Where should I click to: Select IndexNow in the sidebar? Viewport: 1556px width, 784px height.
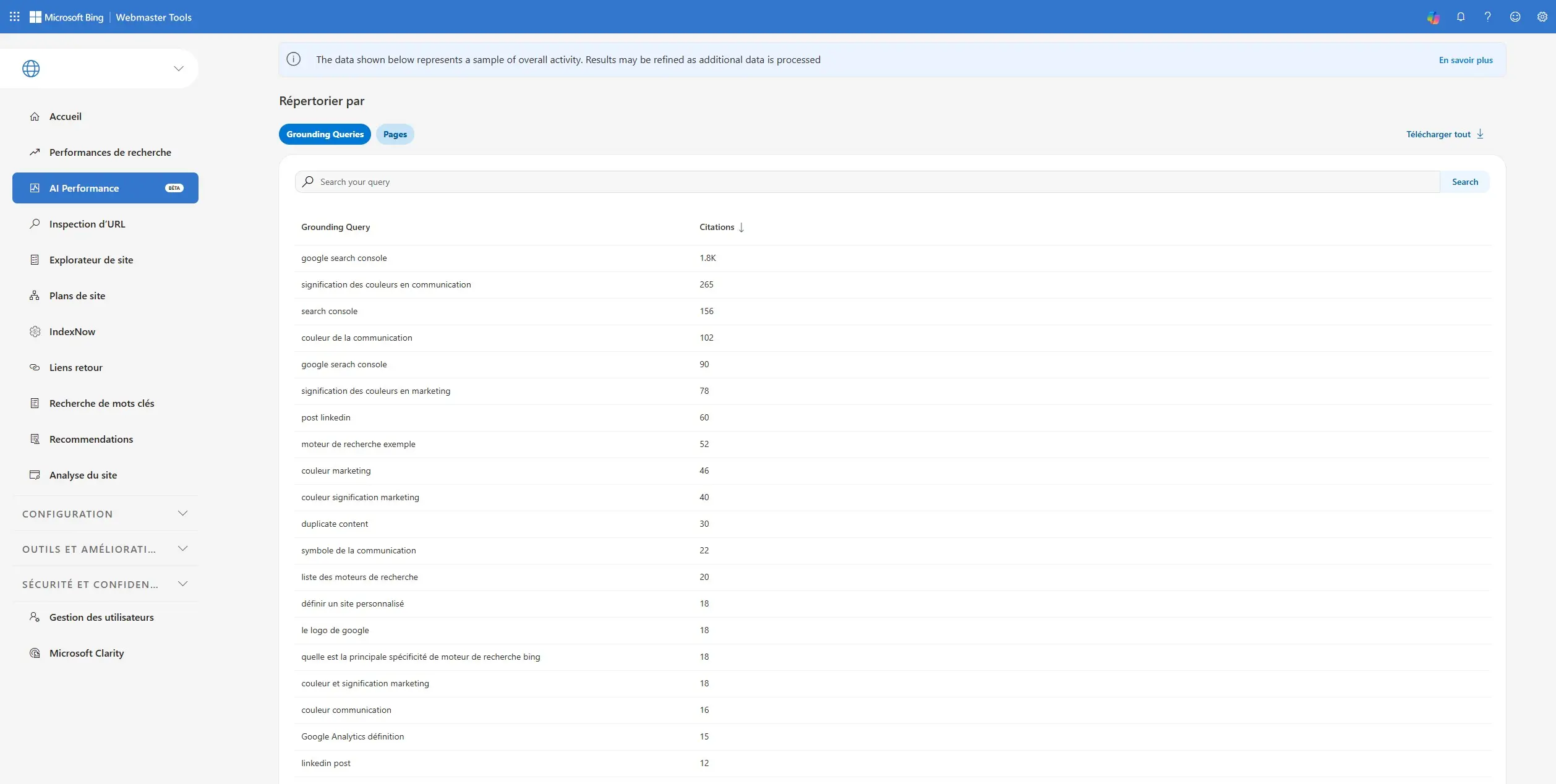pos(72,331)
